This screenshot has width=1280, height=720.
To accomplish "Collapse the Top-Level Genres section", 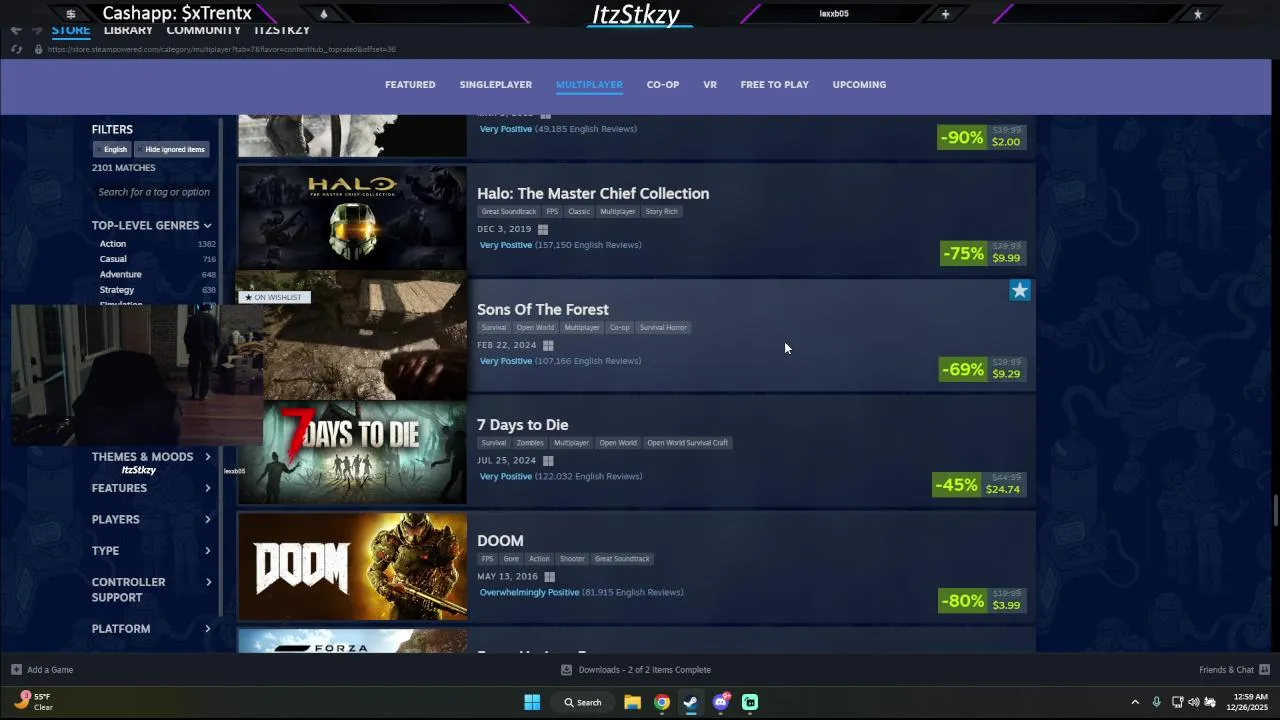I will click(152, 225).
